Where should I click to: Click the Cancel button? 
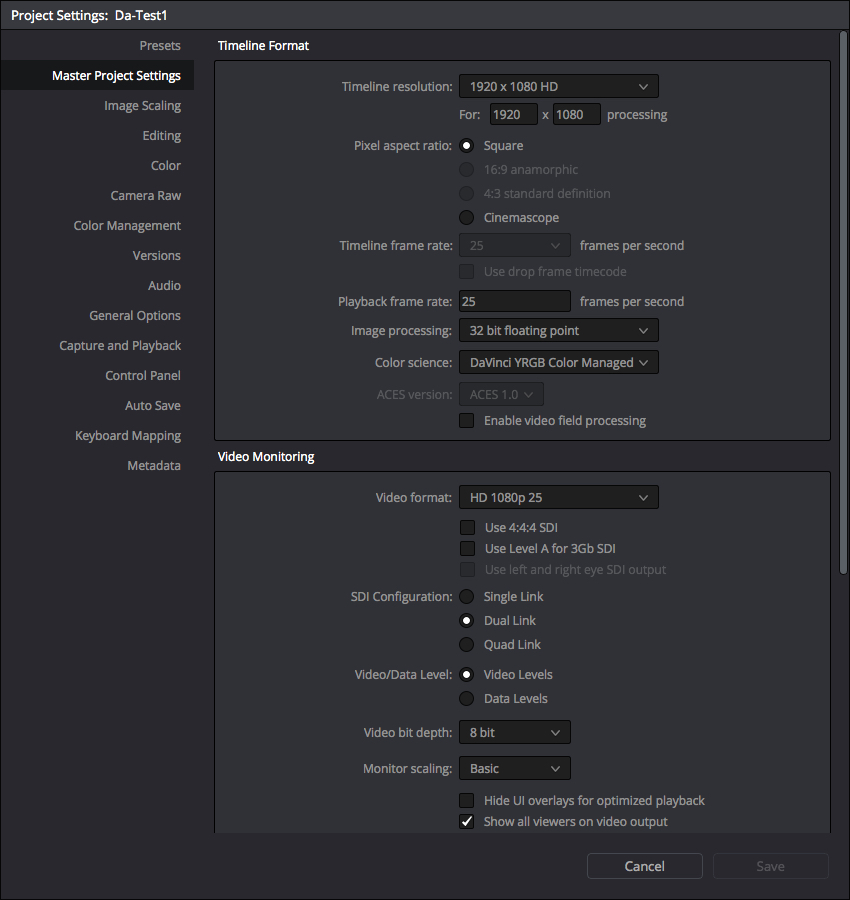pos(644,866)
